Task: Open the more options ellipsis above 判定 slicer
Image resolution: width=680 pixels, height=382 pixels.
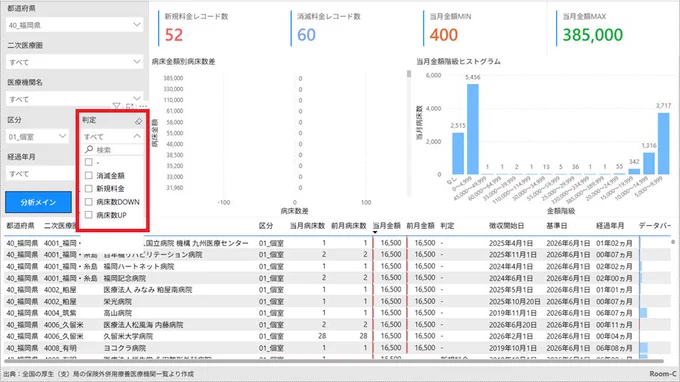Action: pyautogui.click(x=143, y=106)
